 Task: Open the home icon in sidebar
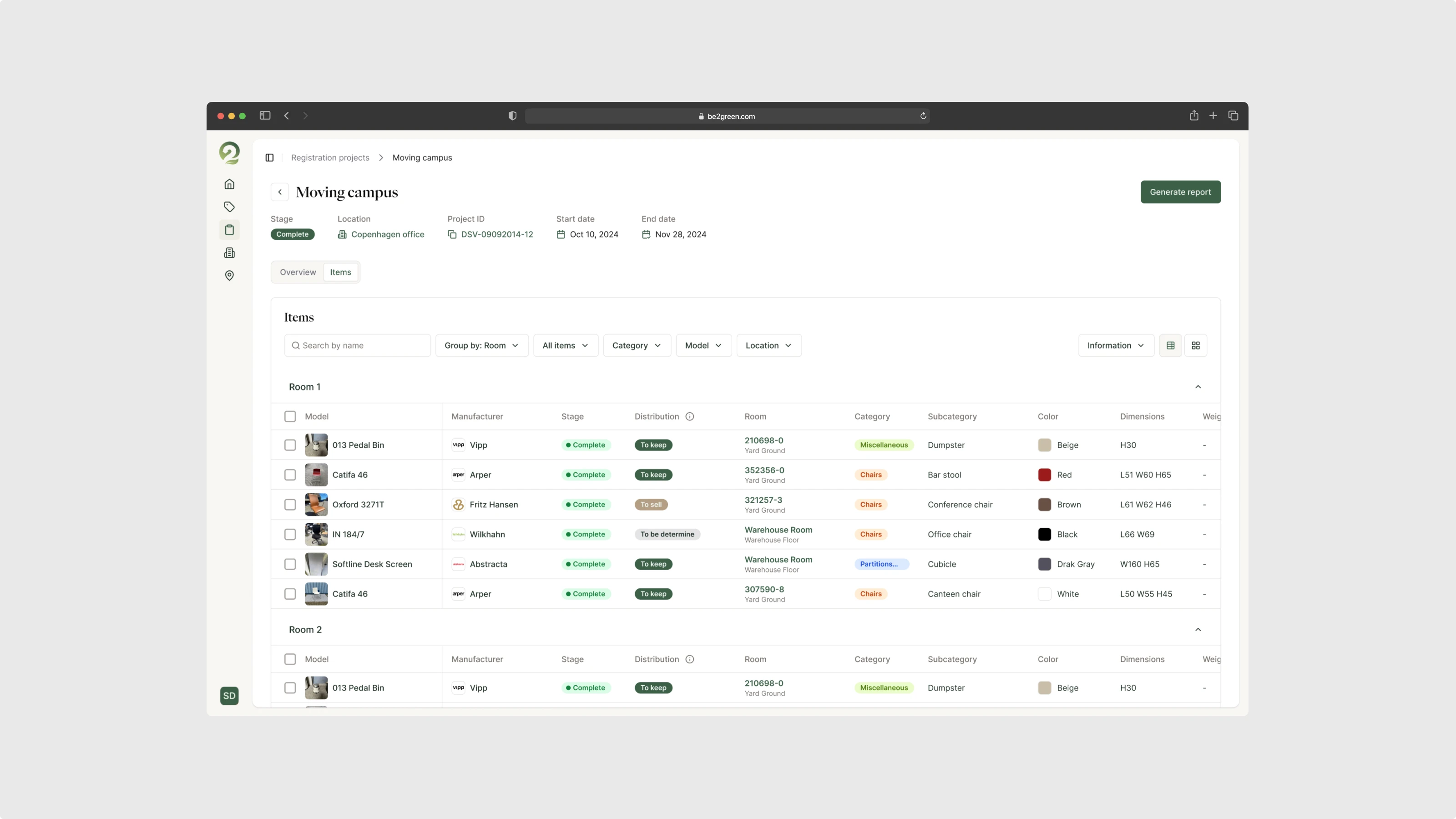tap(229, 184)
